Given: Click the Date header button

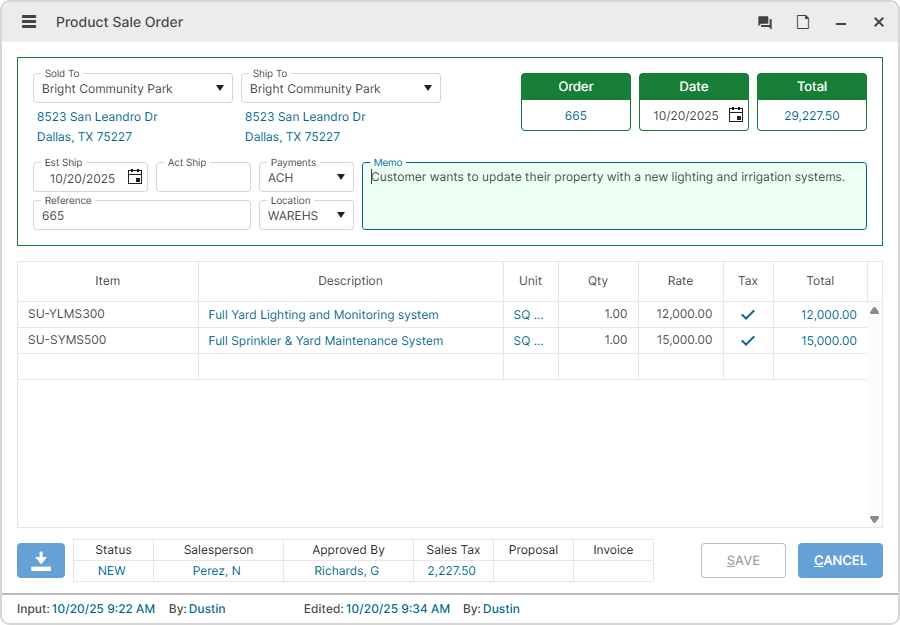Looking at the screenshot, I should [693, 87].
